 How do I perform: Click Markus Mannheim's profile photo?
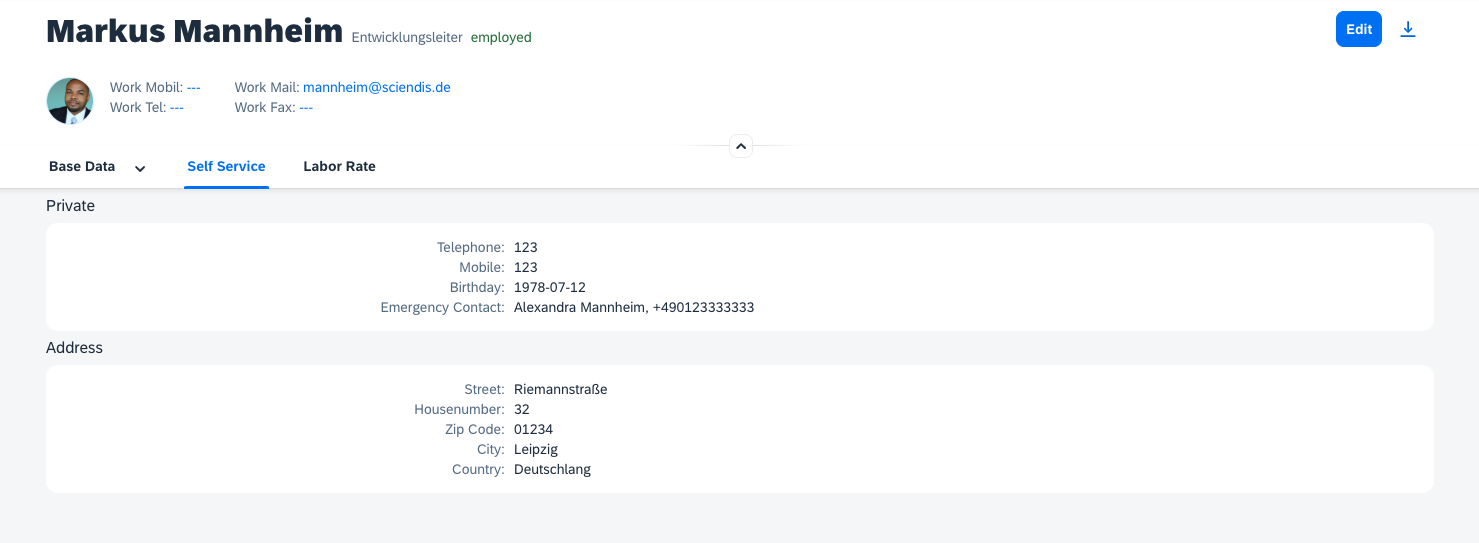coord(70,101)
